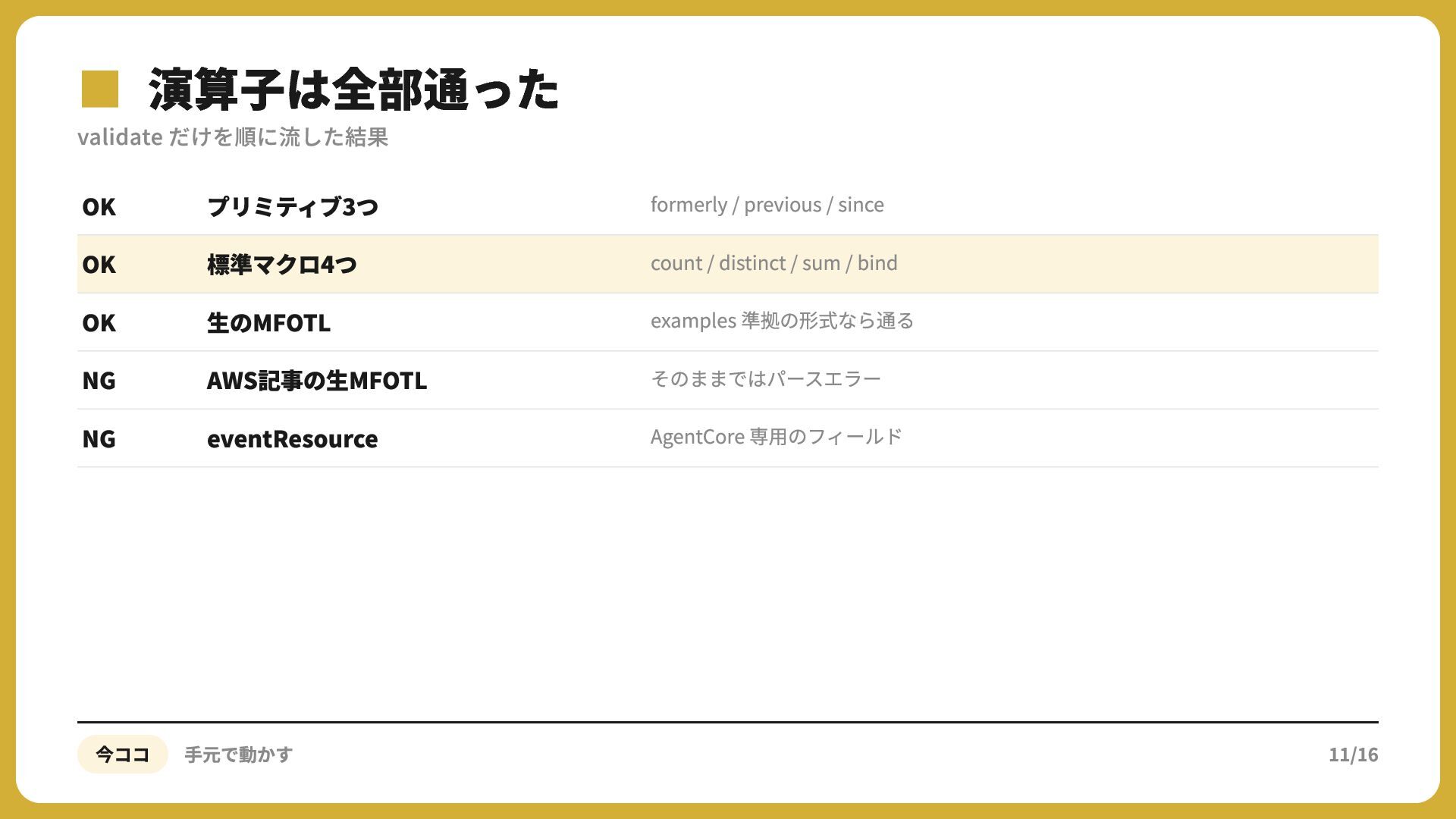Select the eventResource row label
Screen dimensions: 1456x819
pyautogui.click(x=292, y=439)
